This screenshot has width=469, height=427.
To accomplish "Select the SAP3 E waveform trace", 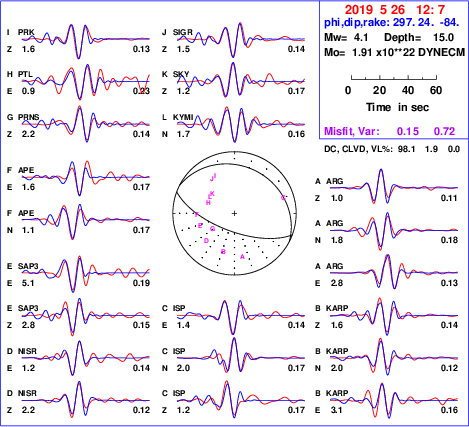I will (86, 273).
